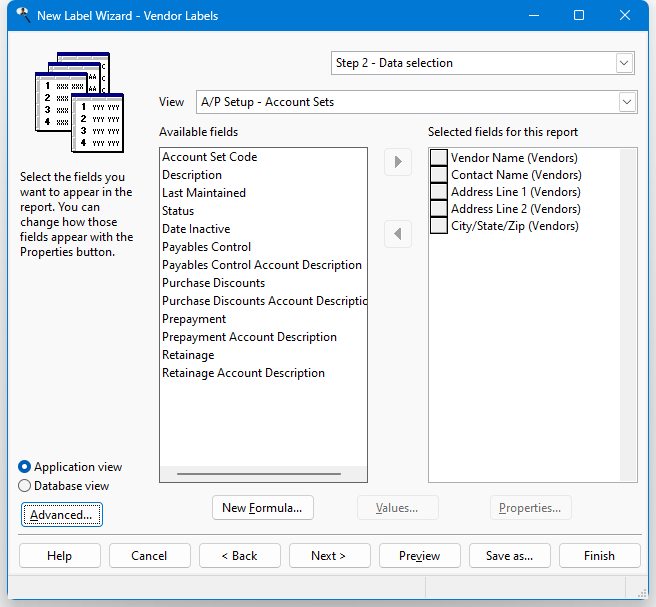This screenshot has height=607, width=656.
Task: Select Contact Name (Vendors) in selected fields
Action: (516, 174)
